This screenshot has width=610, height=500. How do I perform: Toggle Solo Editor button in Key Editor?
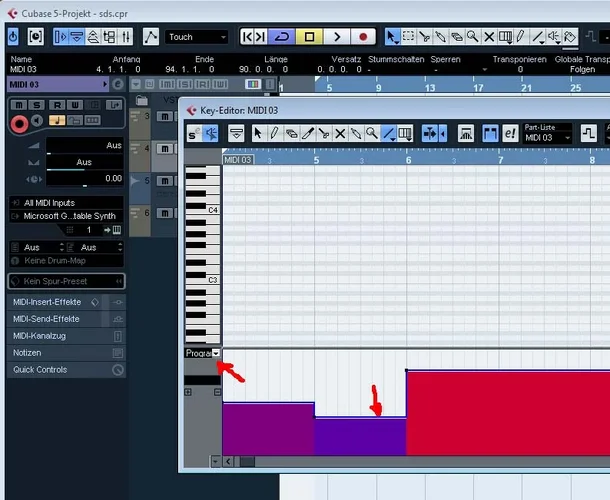click(194, 134)
